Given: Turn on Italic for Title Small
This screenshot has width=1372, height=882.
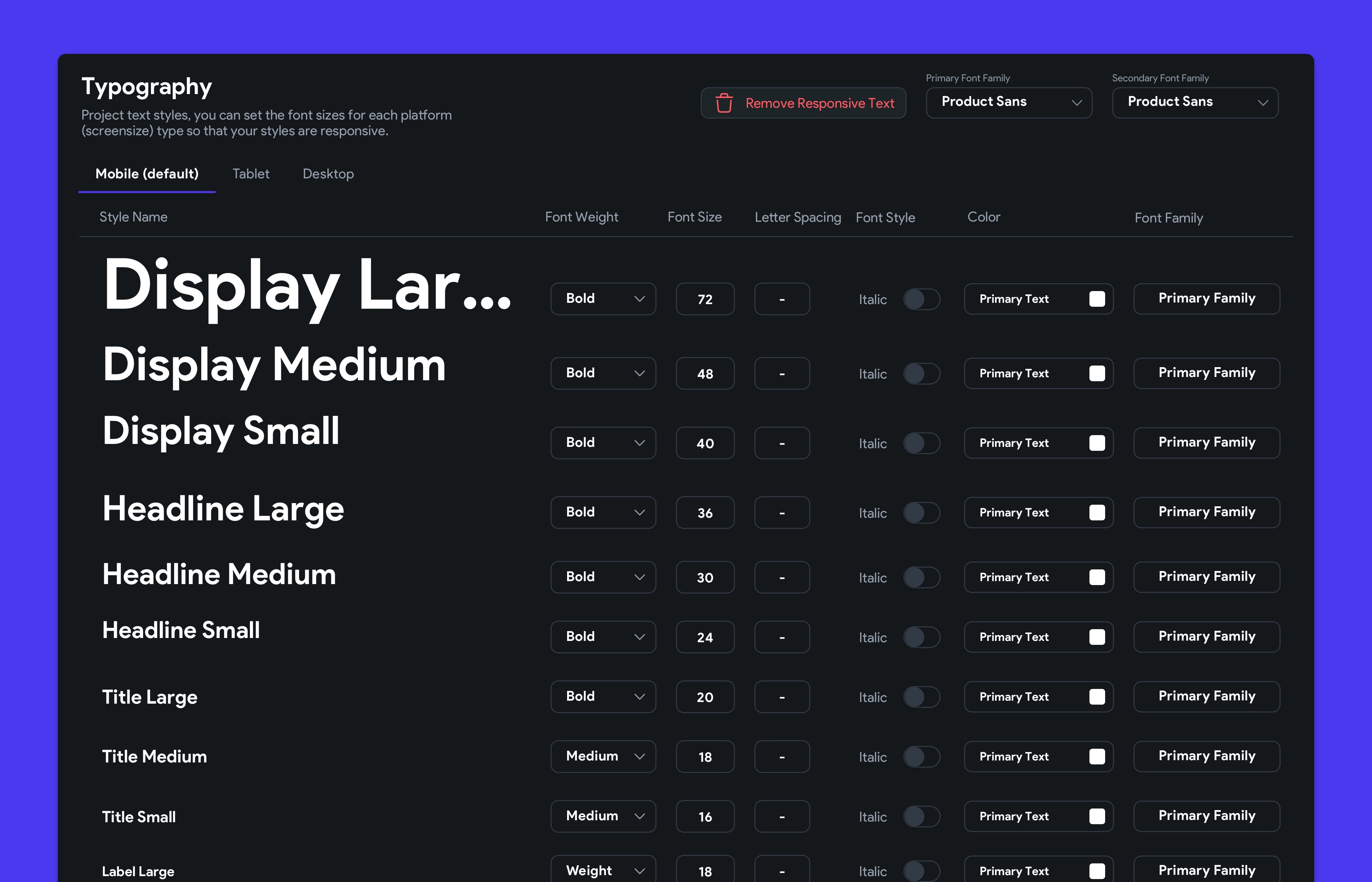Looking at the screenshot, I should 921,816.
